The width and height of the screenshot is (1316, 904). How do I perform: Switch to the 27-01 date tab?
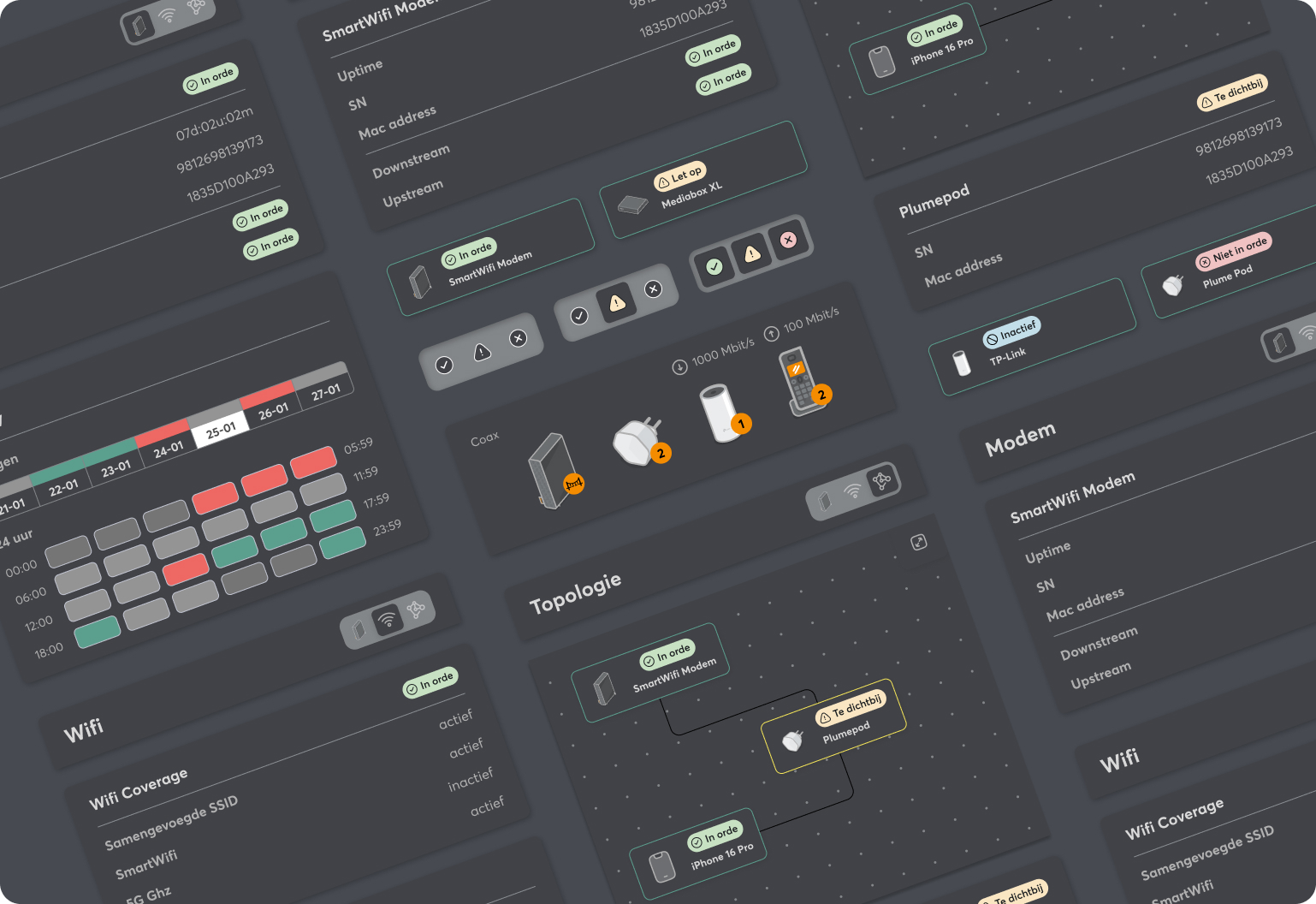pos(325,392)
